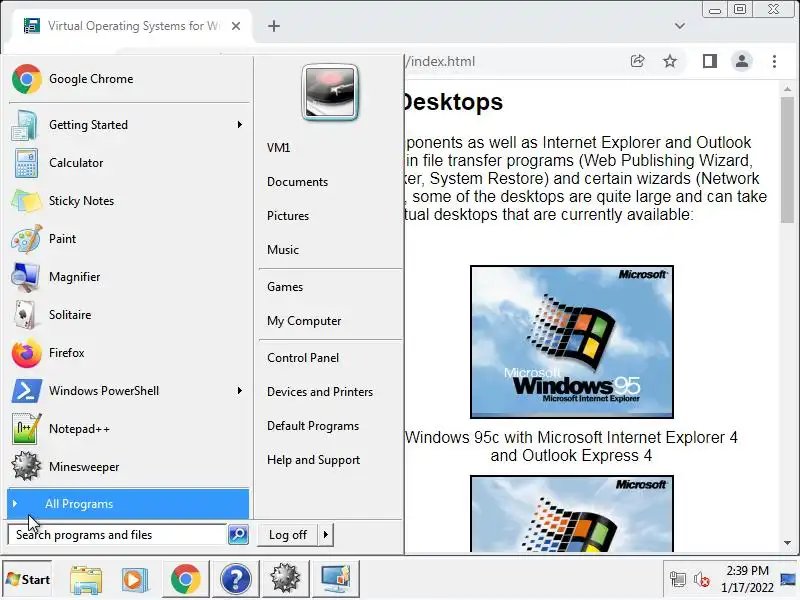Screen dimensions: 800x600
Task: Open the Magnifier tool
Action: click(x=128, y=277)
